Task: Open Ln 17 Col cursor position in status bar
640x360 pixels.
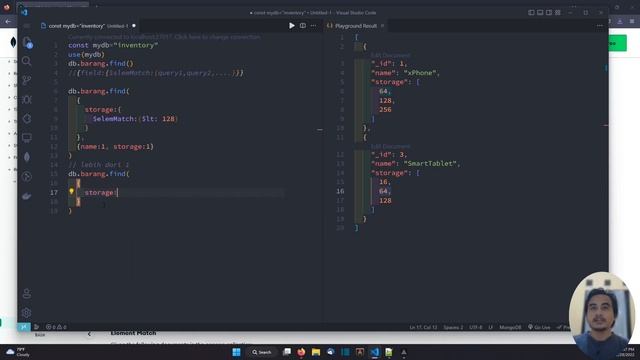Action: pos(423,327)
